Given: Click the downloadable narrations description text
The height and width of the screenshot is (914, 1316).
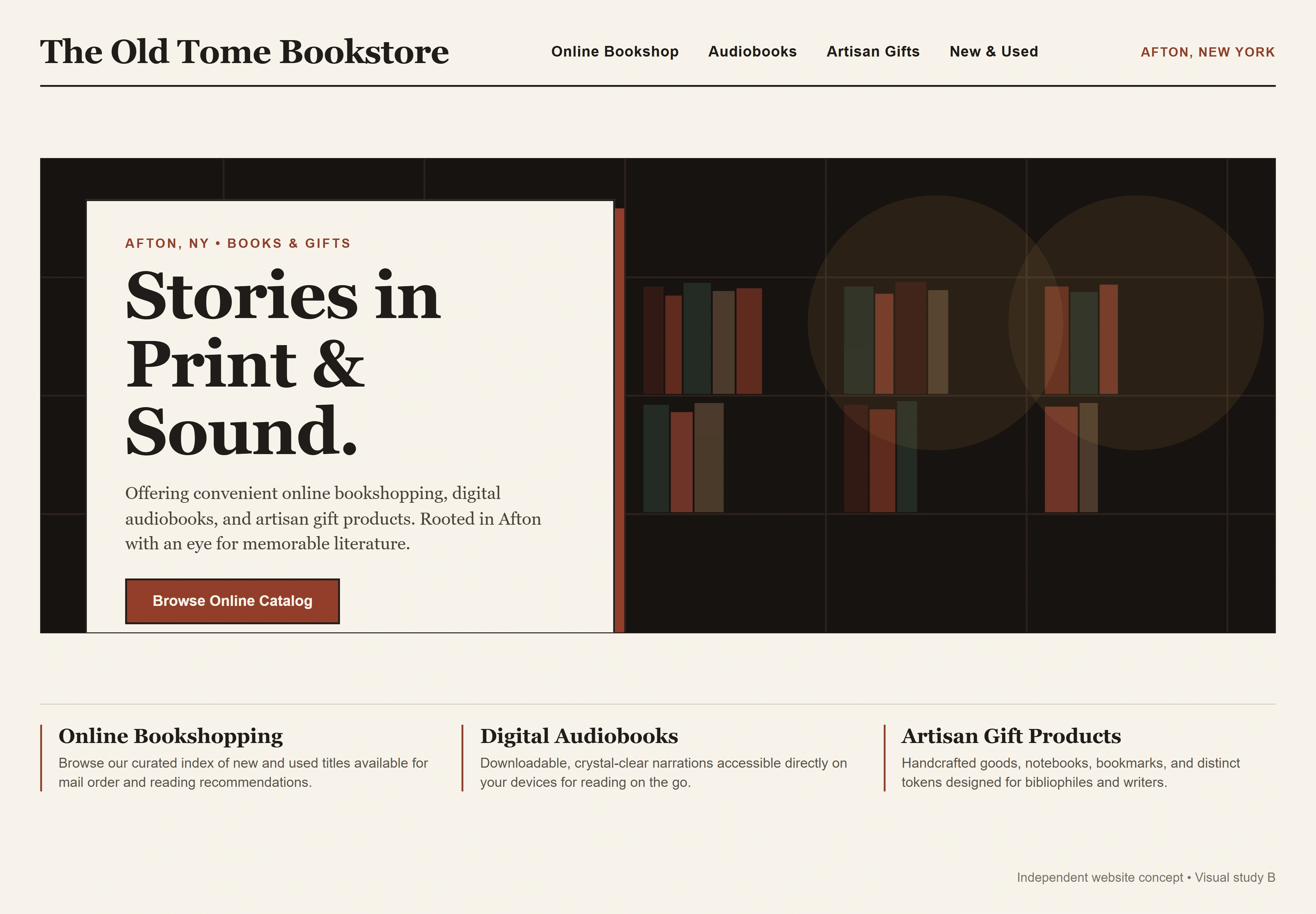Looking at the screenshot, I should tap(663, 772).
